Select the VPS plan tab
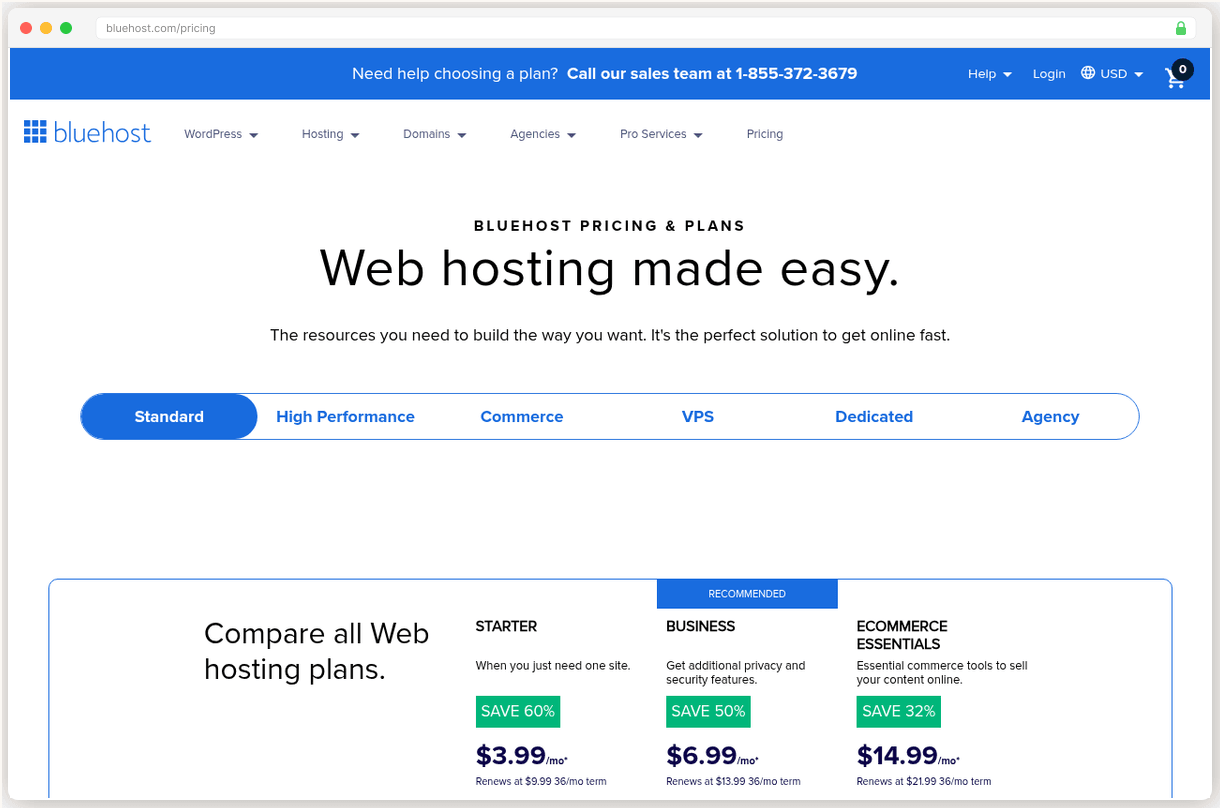Screen dimensions: 1220x808 [698, 416]
